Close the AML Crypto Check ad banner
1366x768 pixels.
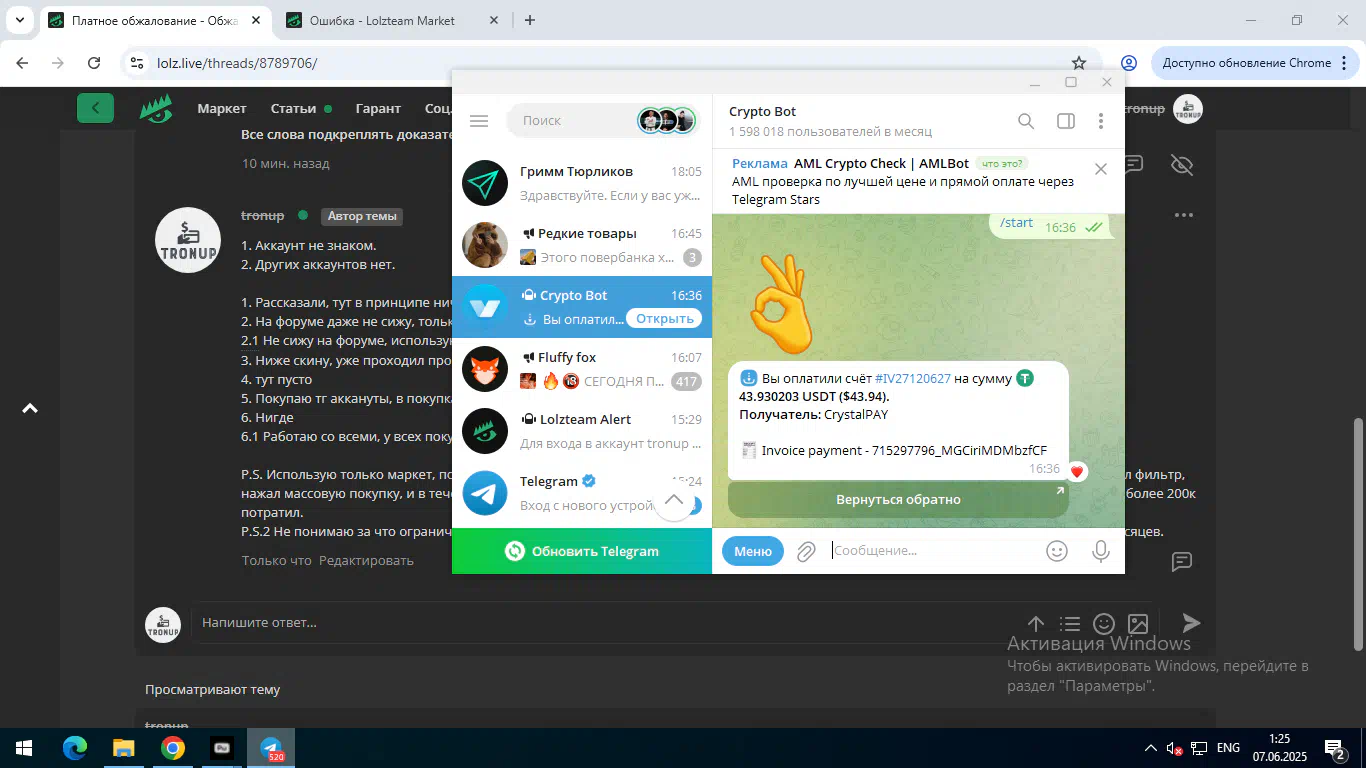pyautogui.click(x=1101, y=169)
